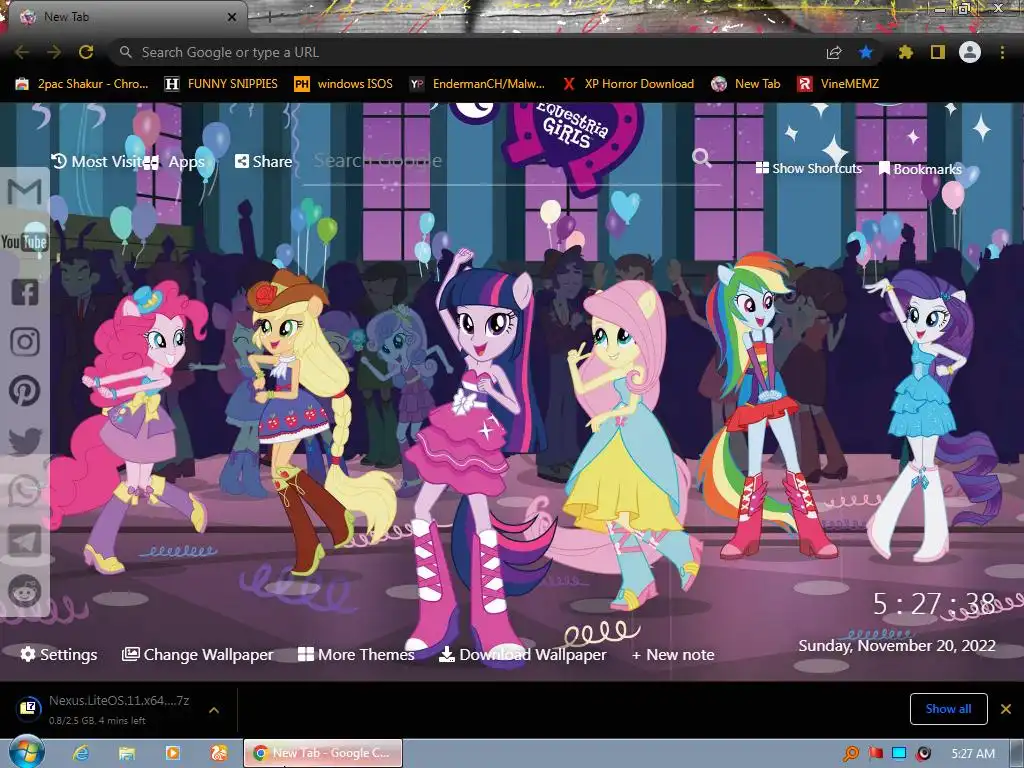This screenshot has height=768, width=1024.
Task: Open Windows Explorer from taskbar
Action: coord(127,753)
